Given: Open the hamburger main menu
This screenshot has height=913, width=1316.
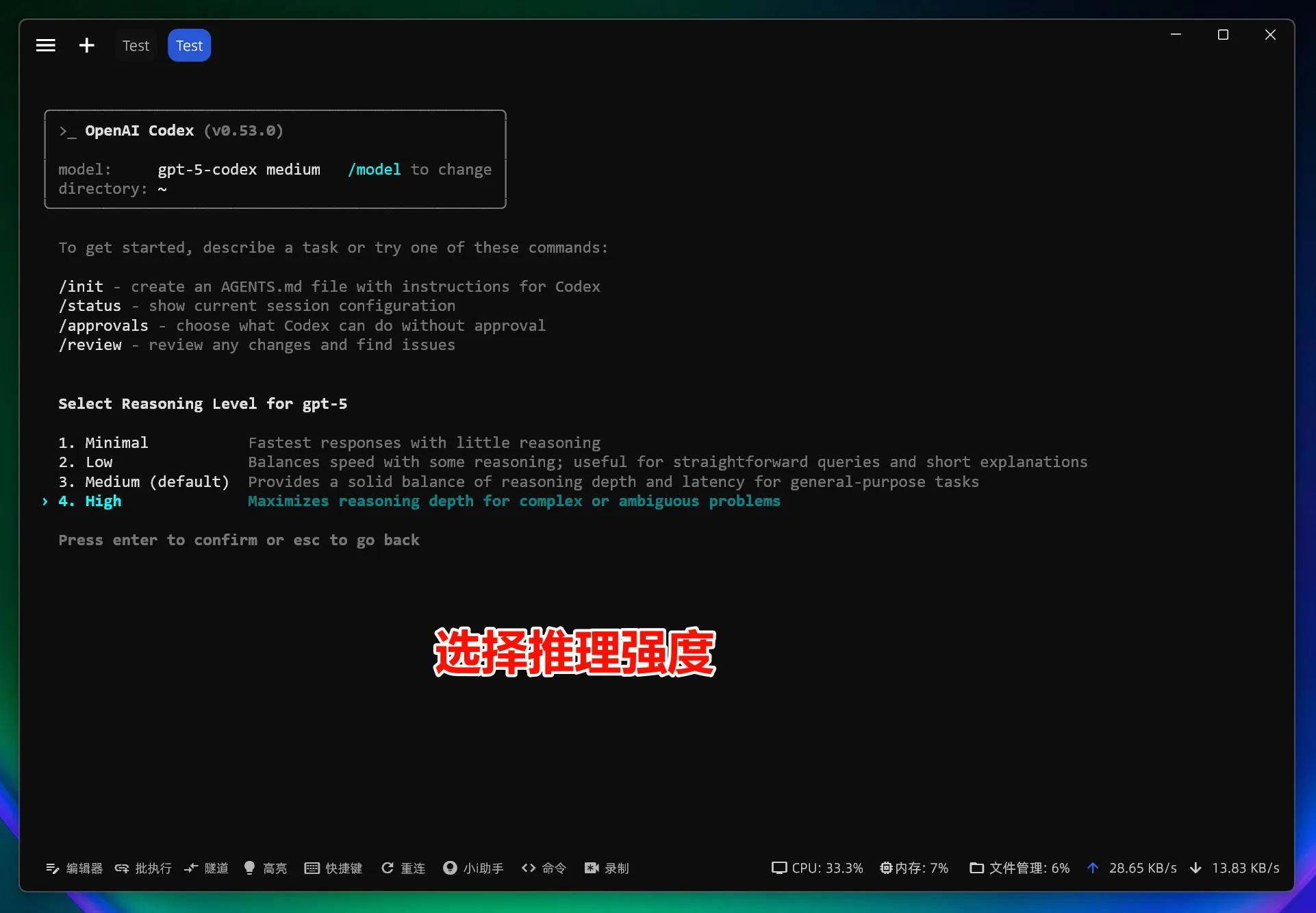Looking at the screenshot, I should click(45, 45).
